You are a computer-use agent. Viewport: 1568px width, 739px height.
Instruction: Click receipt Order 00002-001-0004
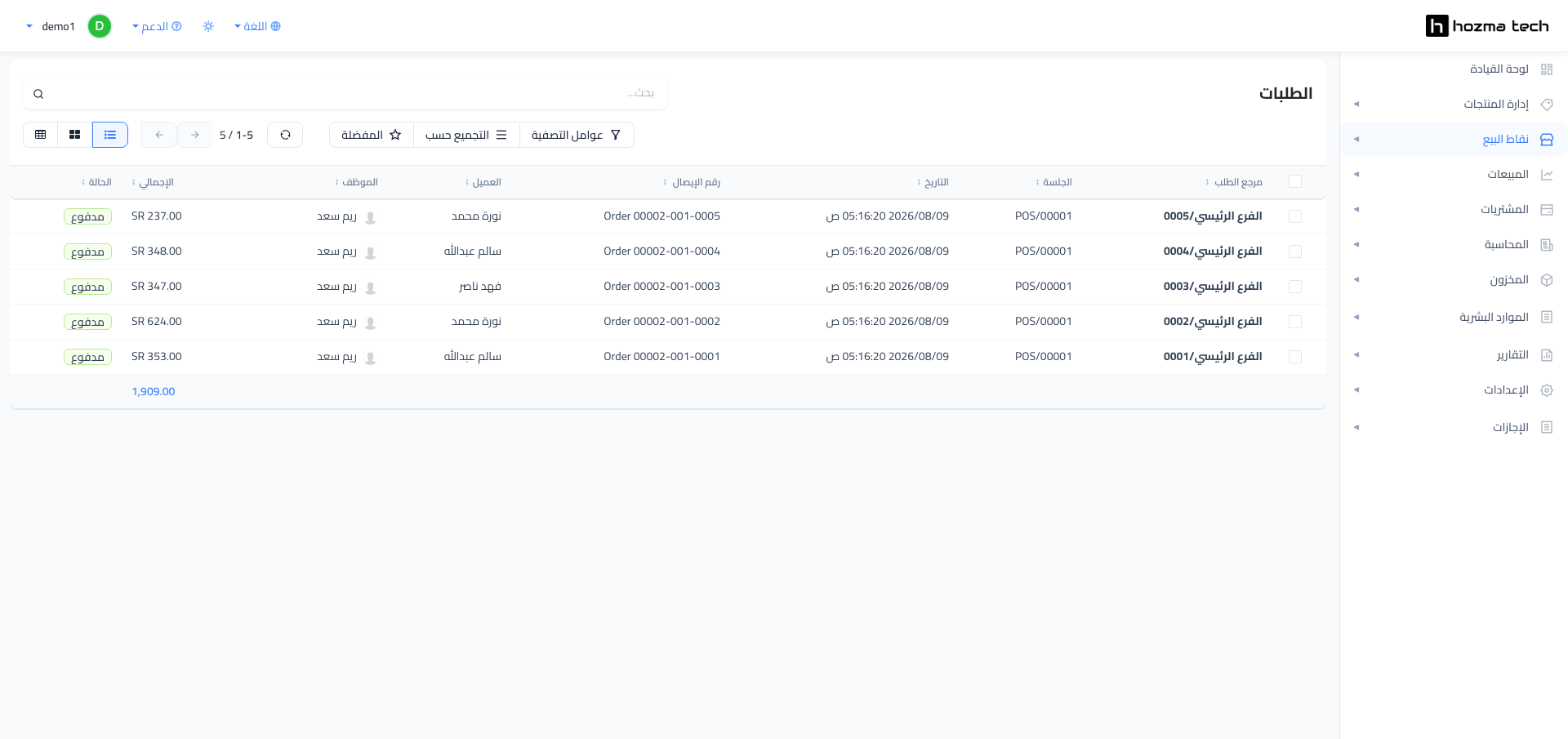[x=661, y=252]
